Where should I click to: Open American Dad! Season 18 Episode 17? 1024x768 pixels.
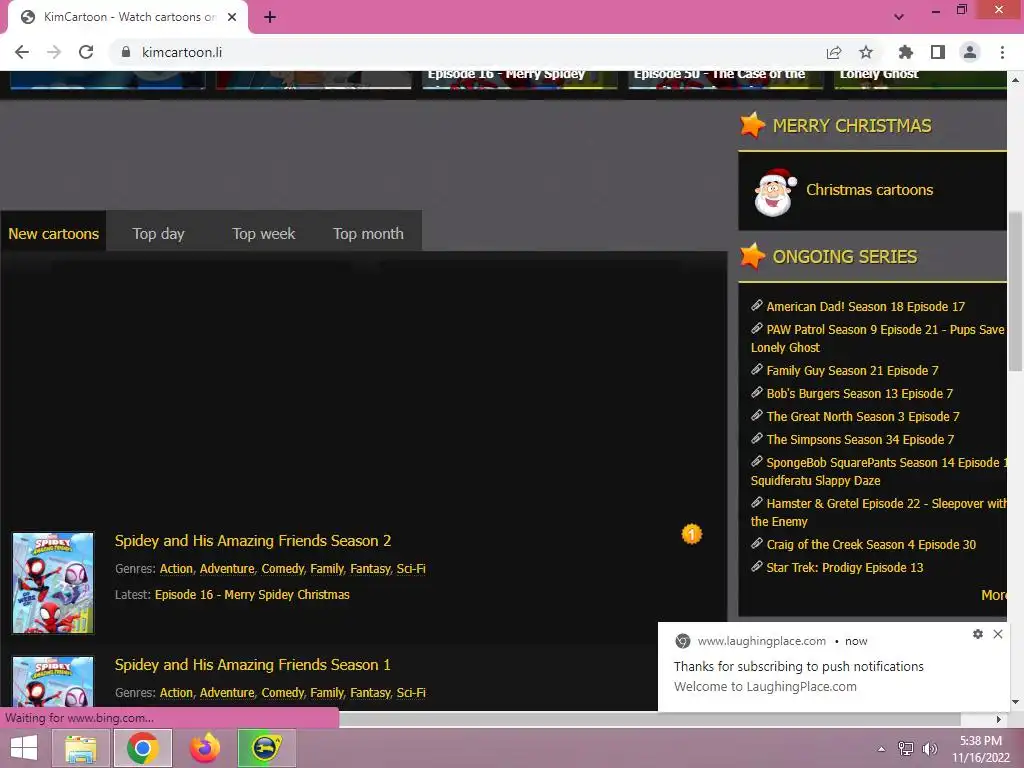(x=865, y=306)
